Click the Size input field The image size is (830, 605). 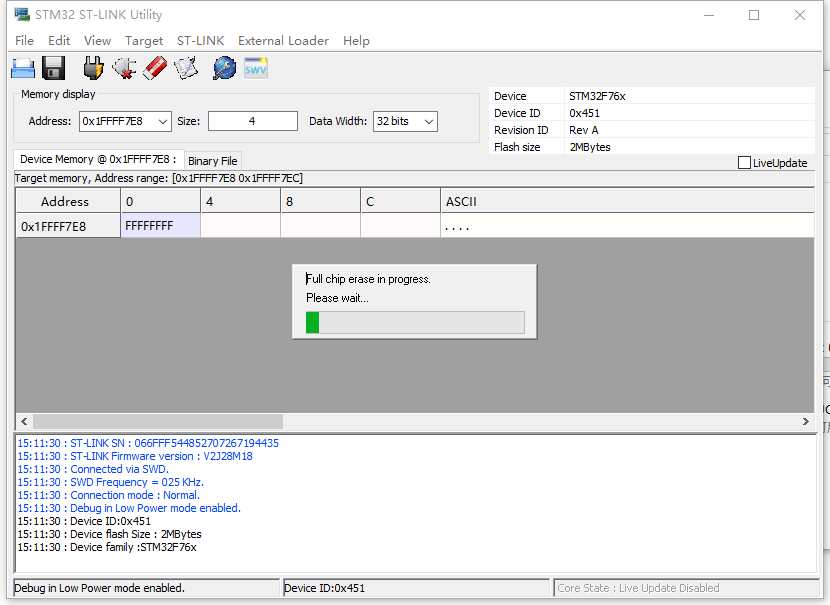(252, 121)
